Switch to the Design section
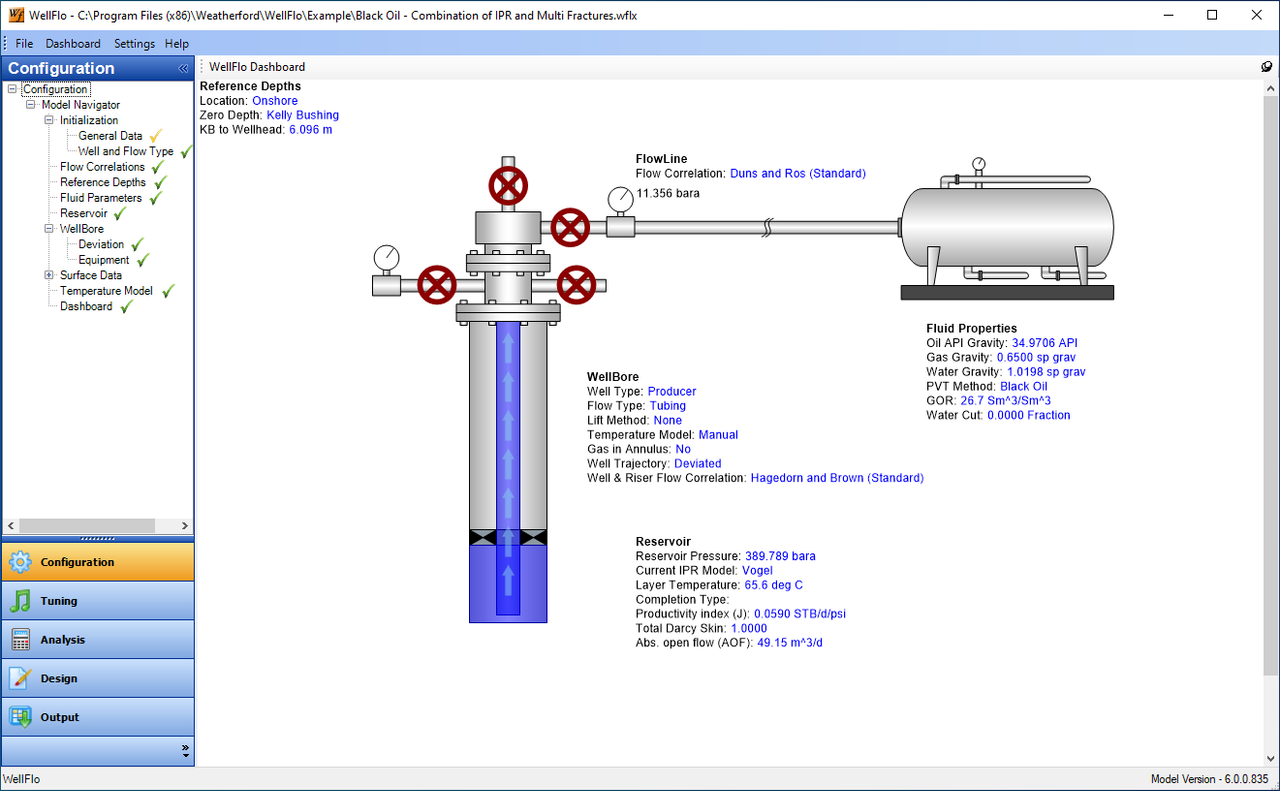Image resolution: width=1280 pixels, height=791 pixels. [98, 678]
